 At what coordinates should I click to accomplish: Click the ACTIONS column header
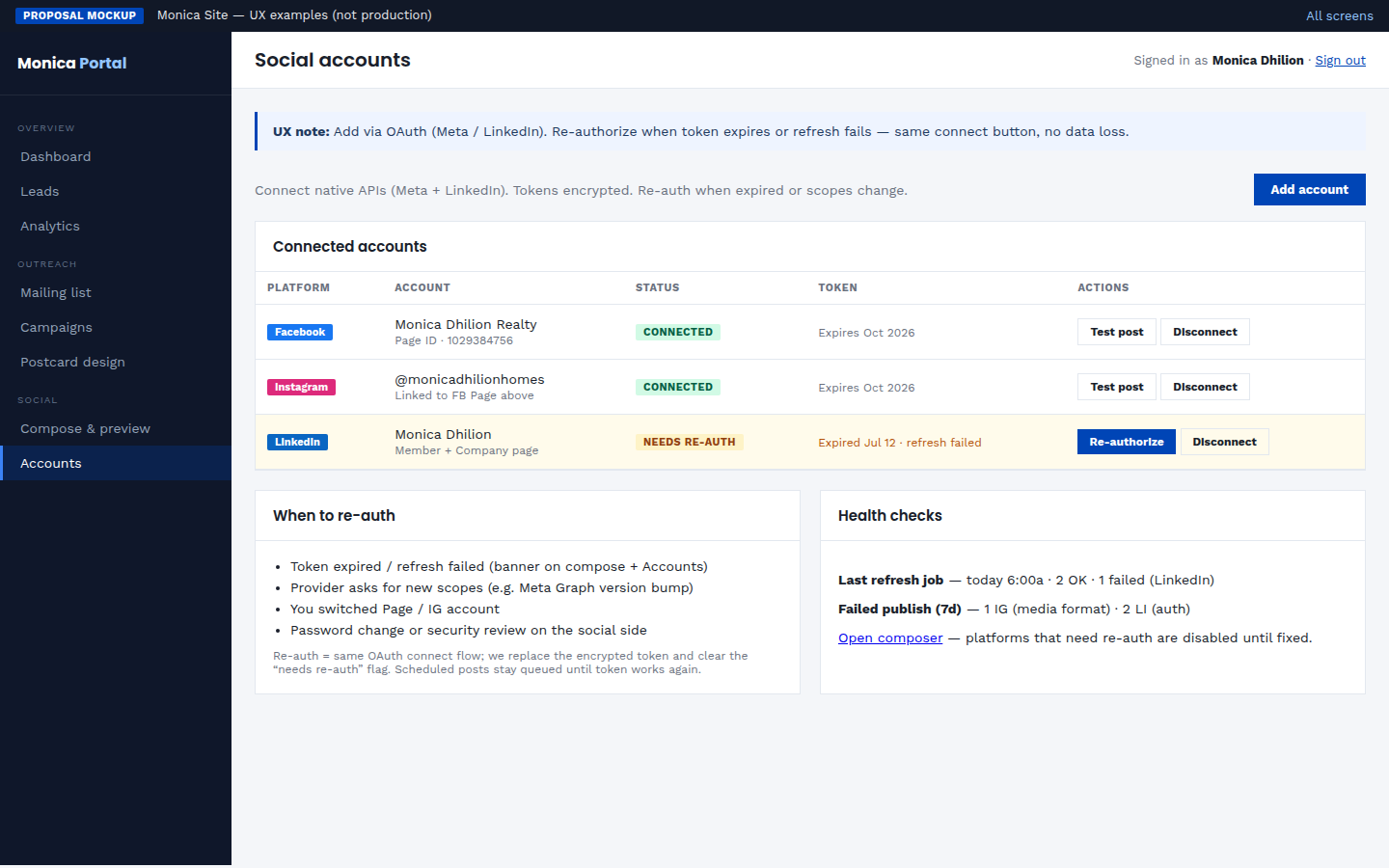click(1103, 287)
